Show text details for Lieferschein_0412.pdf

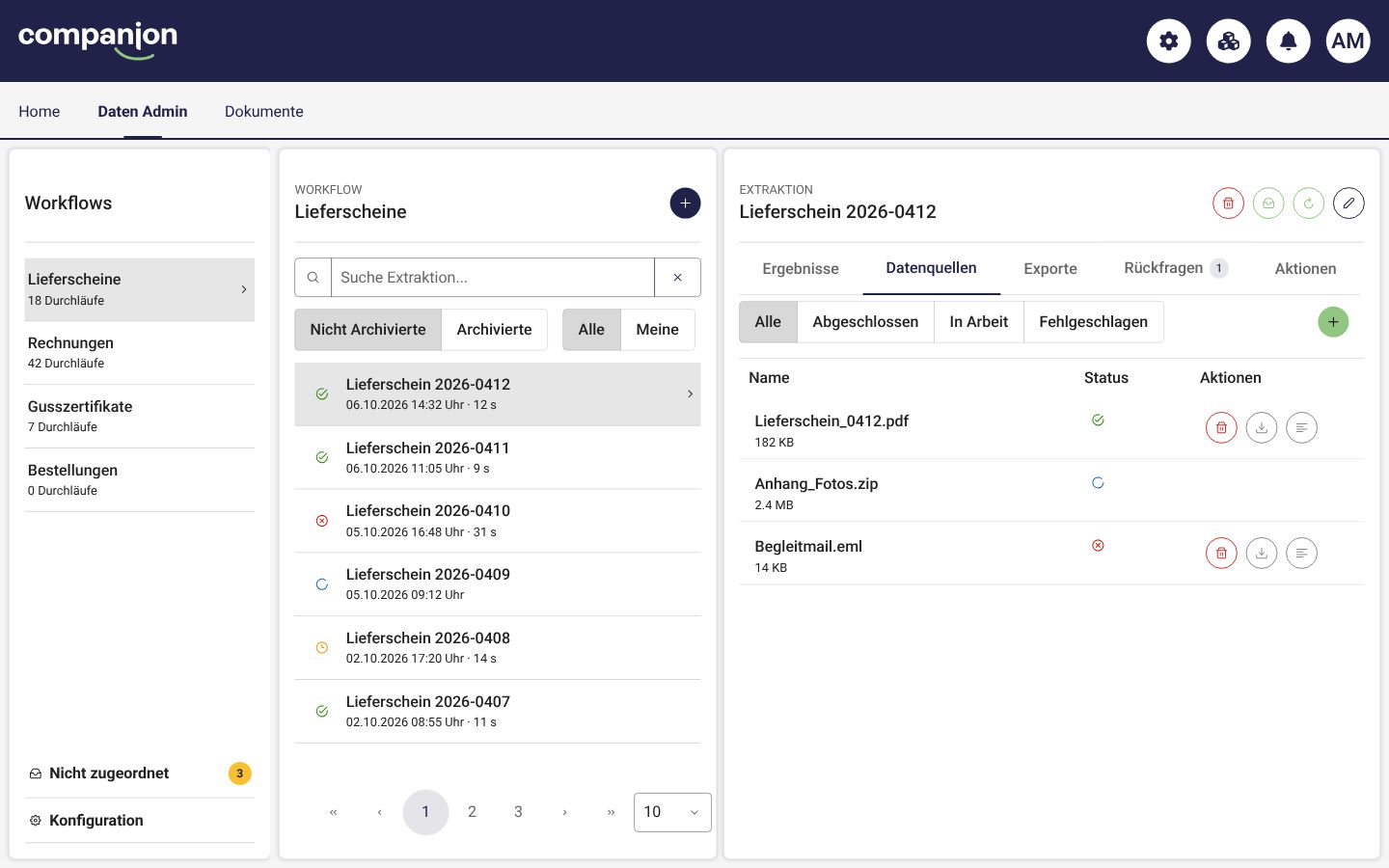point(1302,427)
